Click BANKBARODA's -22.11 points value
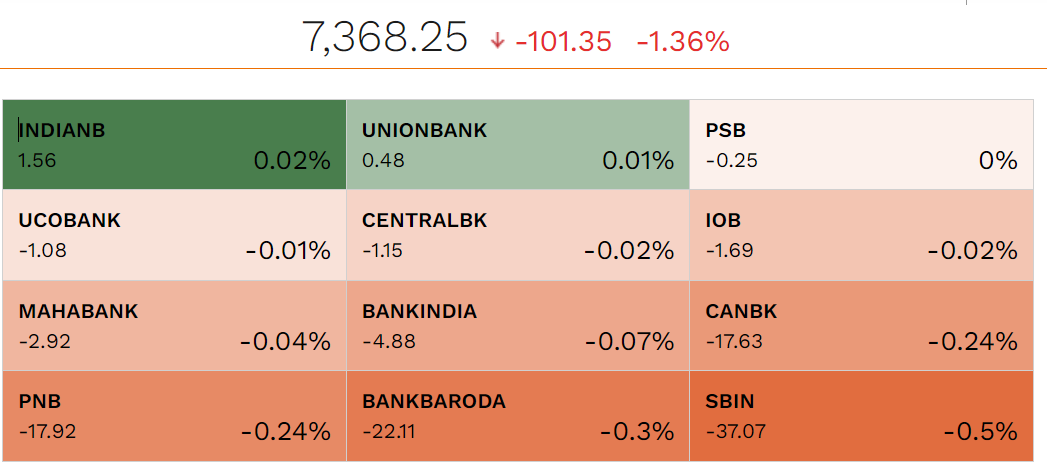This screenshot has height=465, width=1047. [384, 431]
